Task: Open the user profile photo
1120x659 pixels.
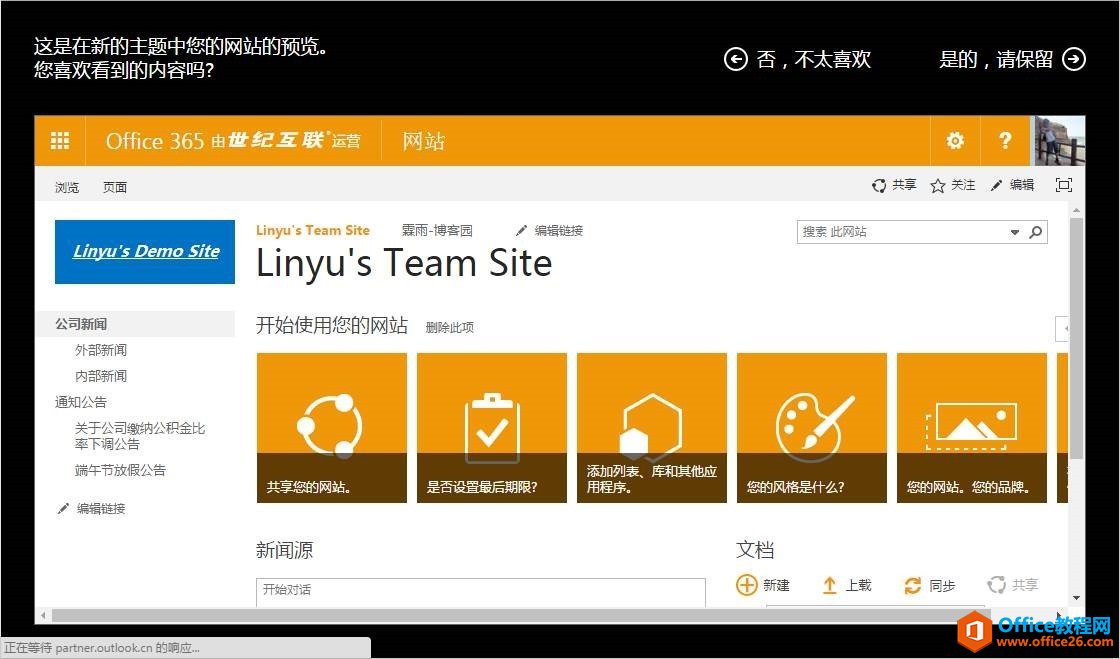Action: tap(1059, 141)
